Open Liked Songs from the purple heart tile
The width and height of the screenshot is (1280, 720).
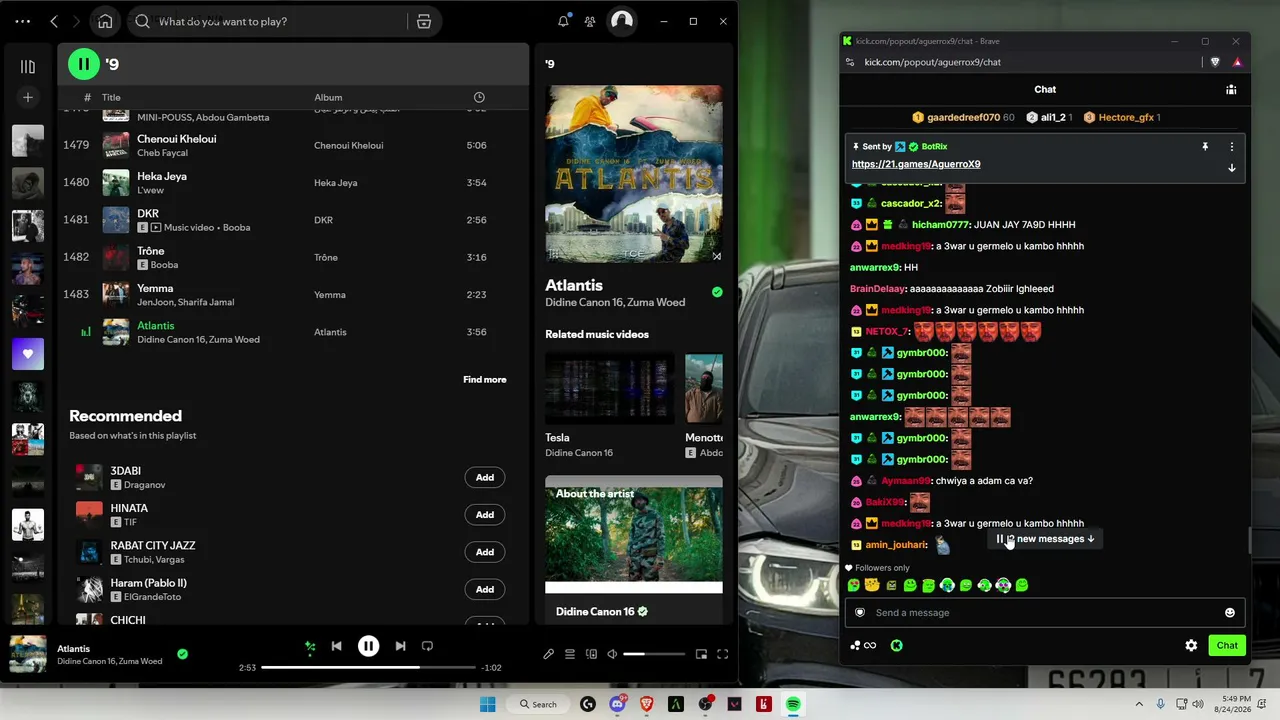[x=28, y=354]
